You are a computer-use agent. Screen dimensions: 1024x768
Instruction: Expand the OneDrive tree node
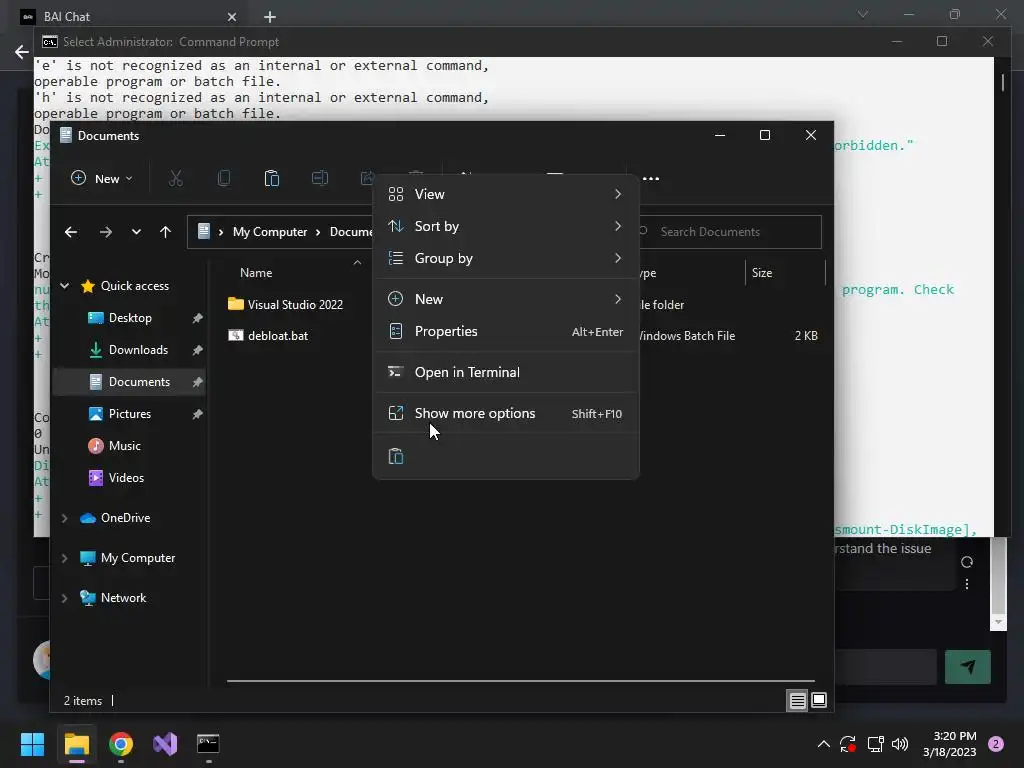coord(65,518)
